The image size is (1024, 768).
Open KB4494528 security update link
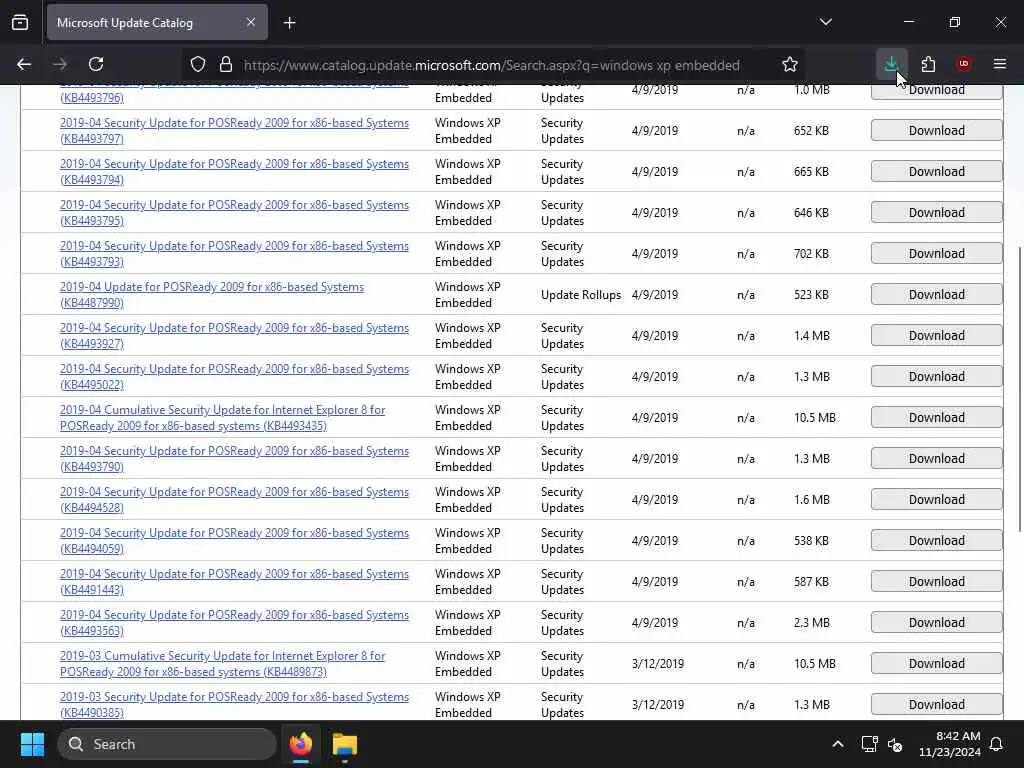pyautogui.click(x=234, y=500)
